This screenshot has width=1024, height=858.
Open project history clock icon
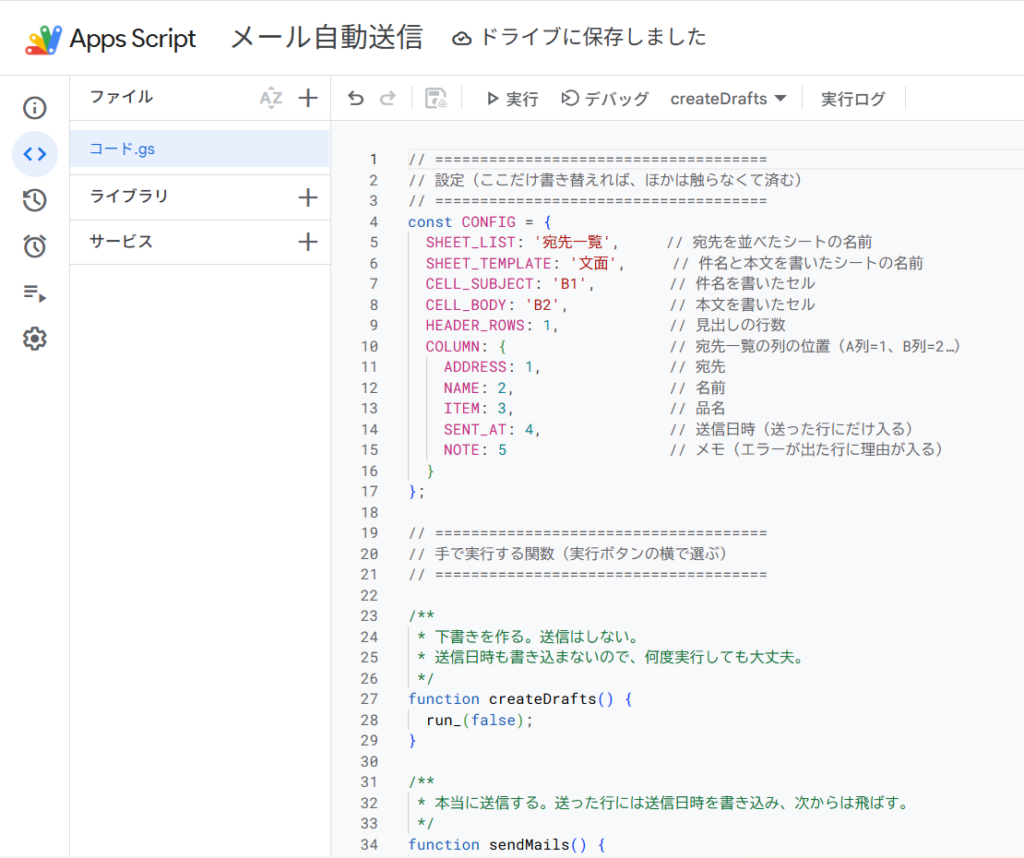tap(35, 200)
